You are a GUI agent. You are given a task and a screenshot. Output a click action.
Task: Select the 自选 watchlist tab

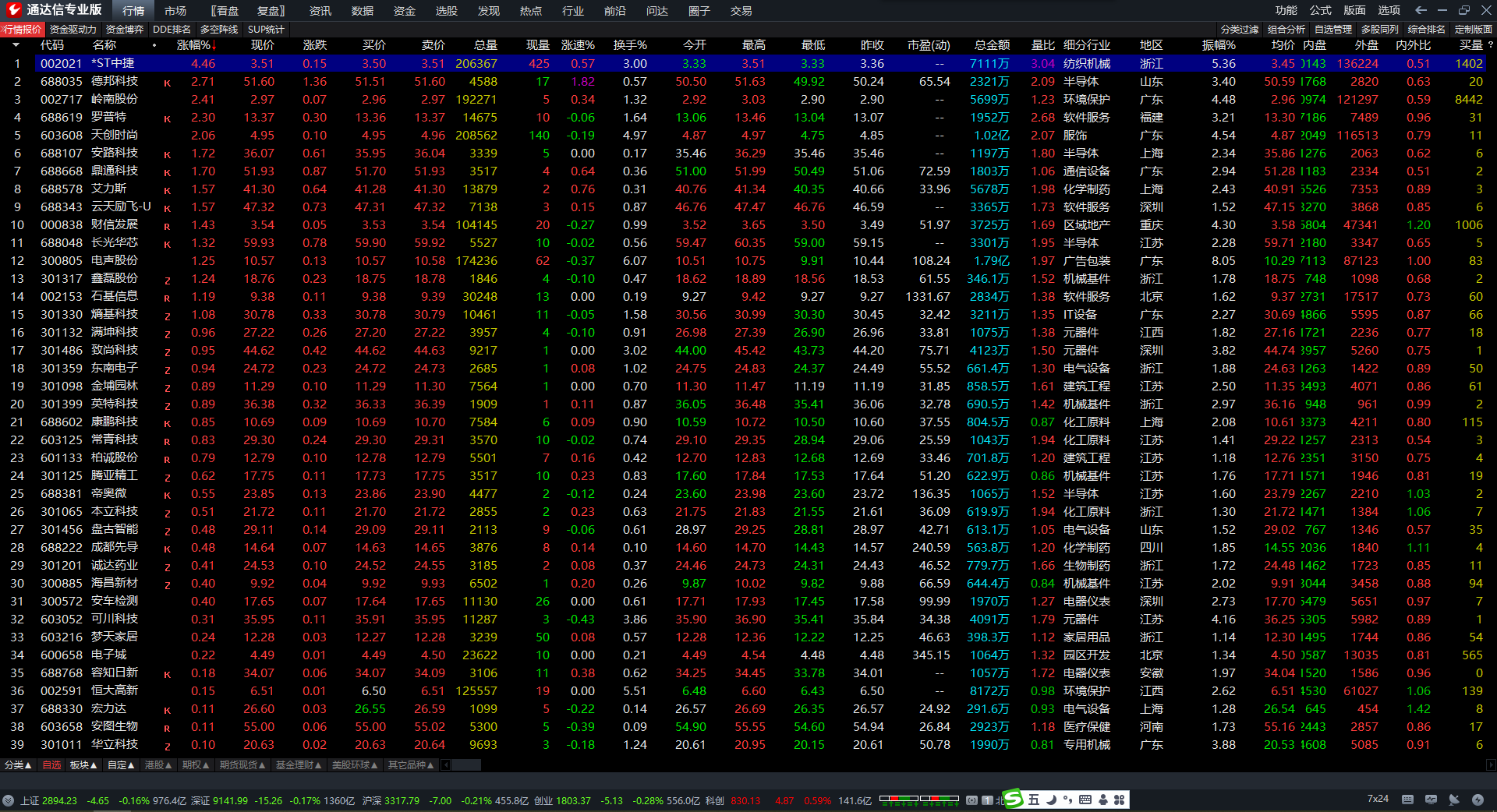click(51, 765)
